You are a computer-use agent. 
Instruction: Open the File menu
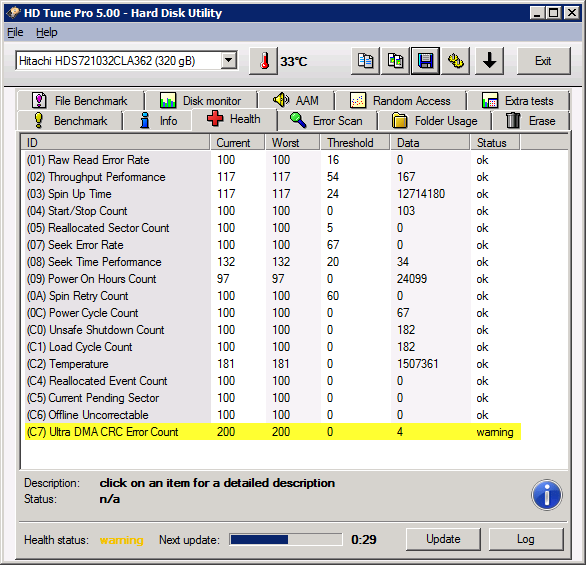click(15, 33)
